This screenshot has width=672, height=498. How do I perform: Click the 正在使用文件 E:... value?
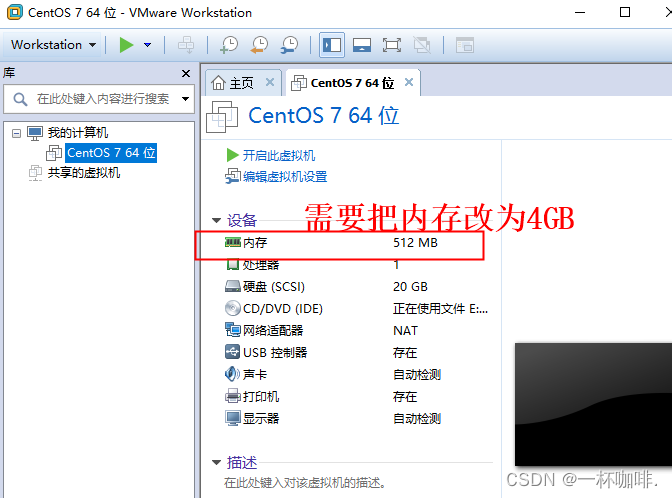[440, 309]
